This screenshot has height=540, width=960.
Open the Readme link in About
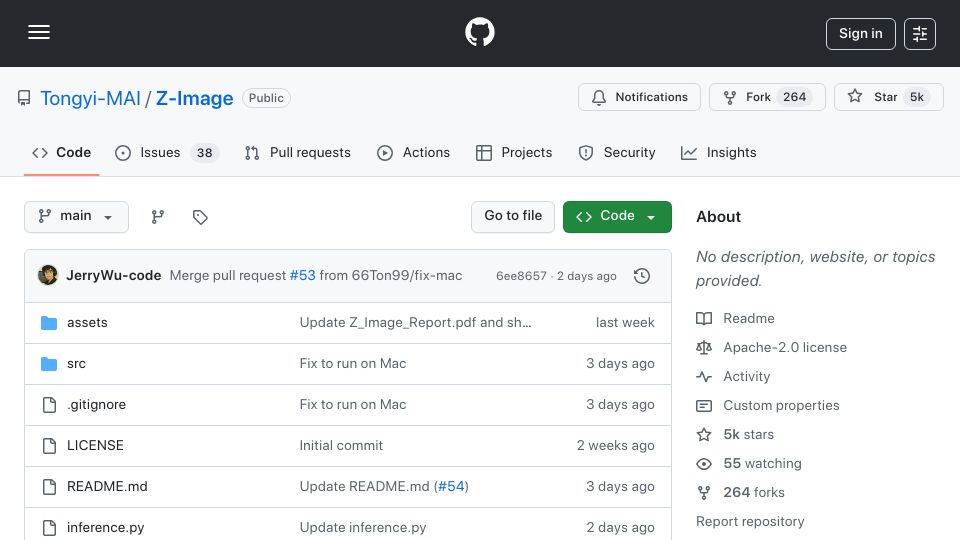pos(749,318)
